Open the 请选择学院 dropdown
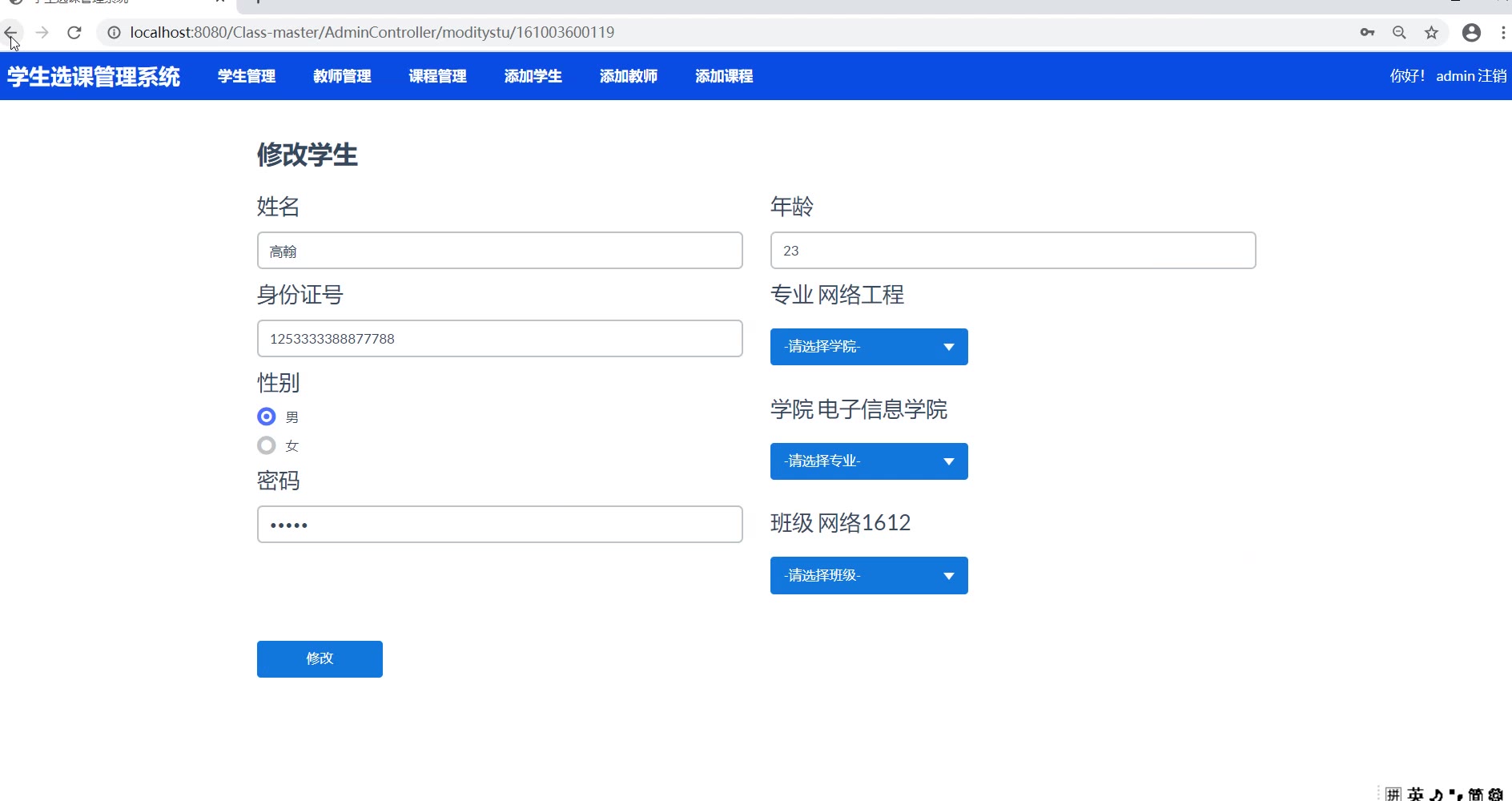Viewport: 1512px width, 801px height. pos(869,347)
